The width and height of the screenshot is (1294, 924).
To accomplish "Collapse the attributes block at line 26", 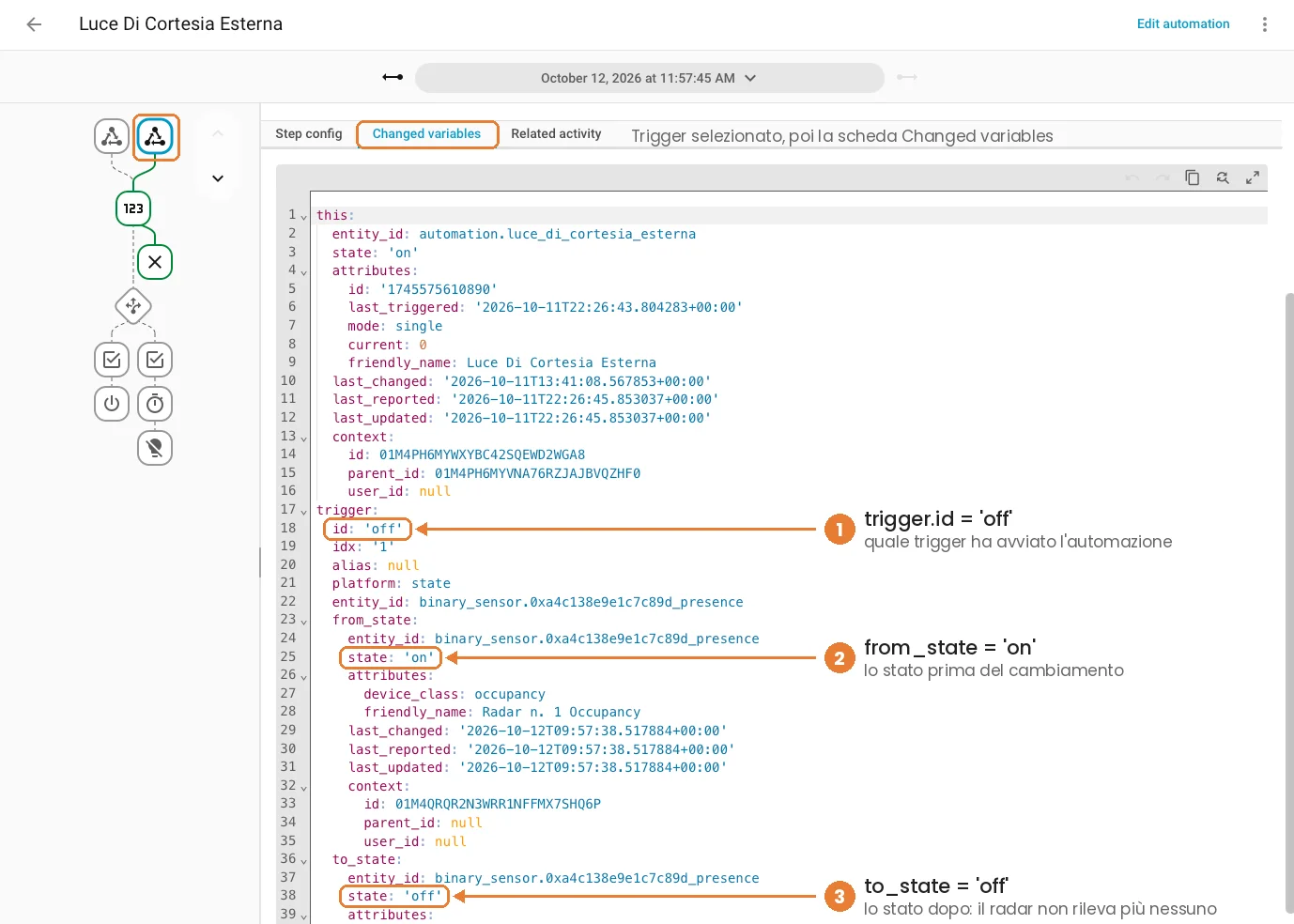I will point(304,677).
